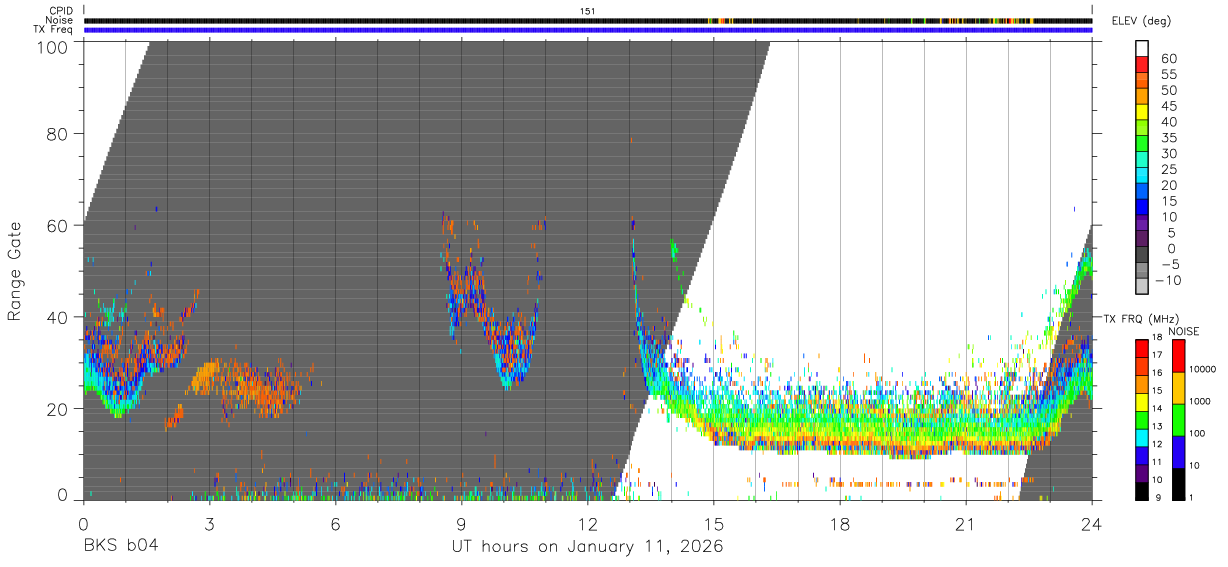Click TX FRQ legend label 11

pos(1158,461)
